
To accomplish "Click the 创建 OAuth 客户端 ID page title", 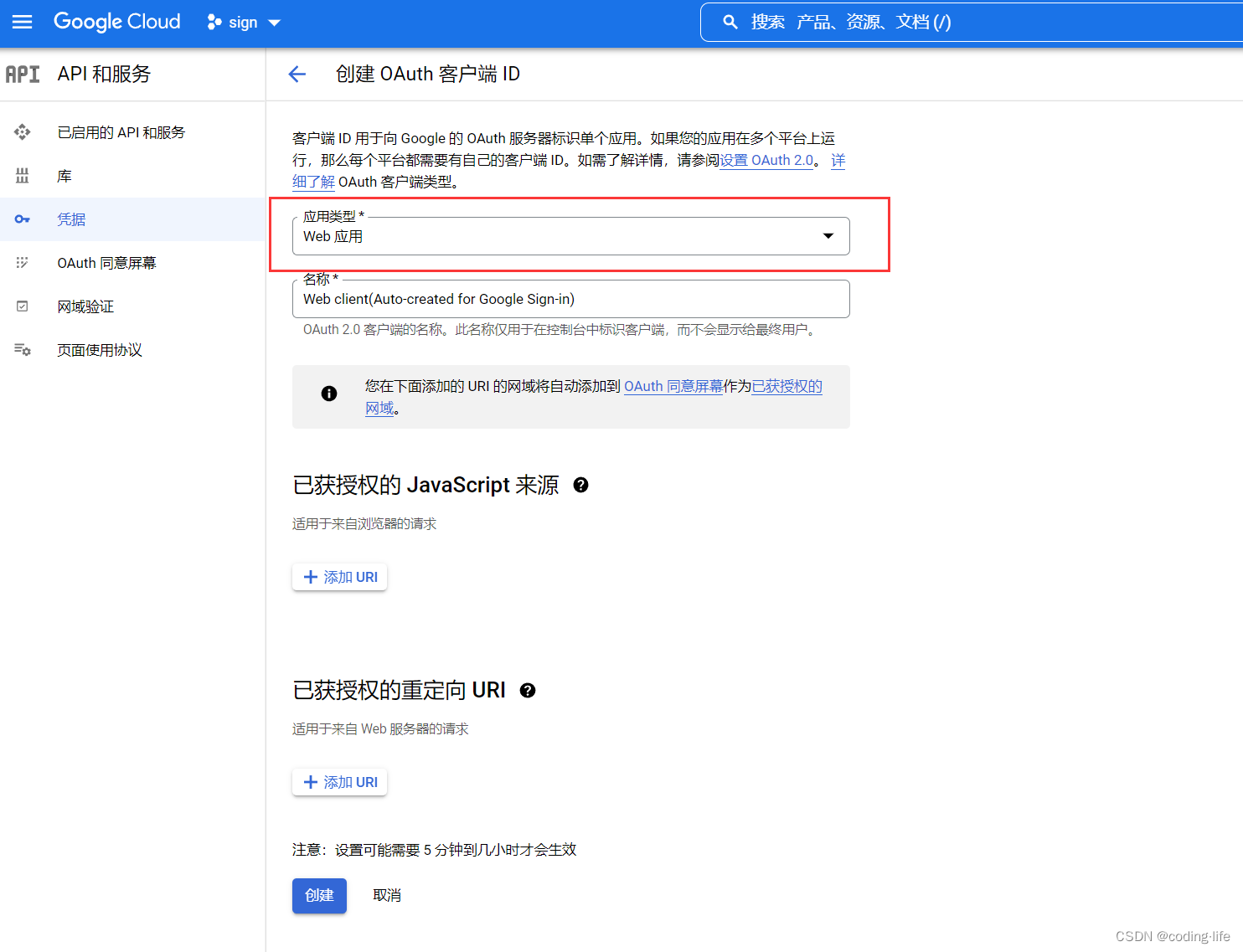I will (x=428, y=74).
